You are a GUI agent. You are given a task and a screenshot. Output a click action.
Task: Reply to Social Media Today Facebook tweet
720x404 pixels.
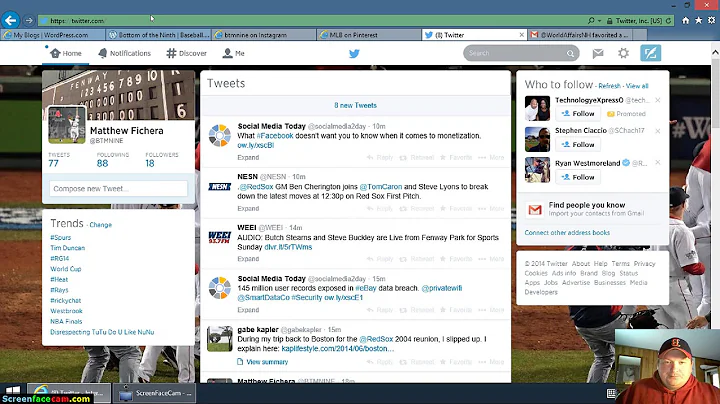click(x=380, y=157)
